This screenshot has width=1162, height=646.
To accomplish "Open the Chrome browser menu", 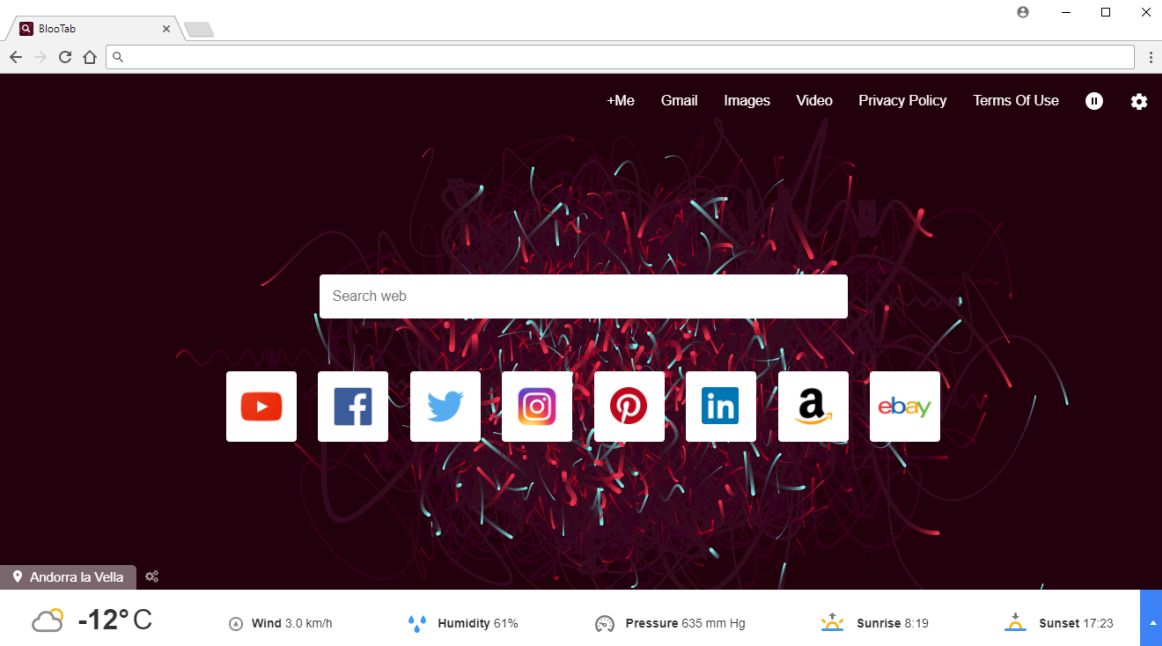I will click(x=1152, y=57).
